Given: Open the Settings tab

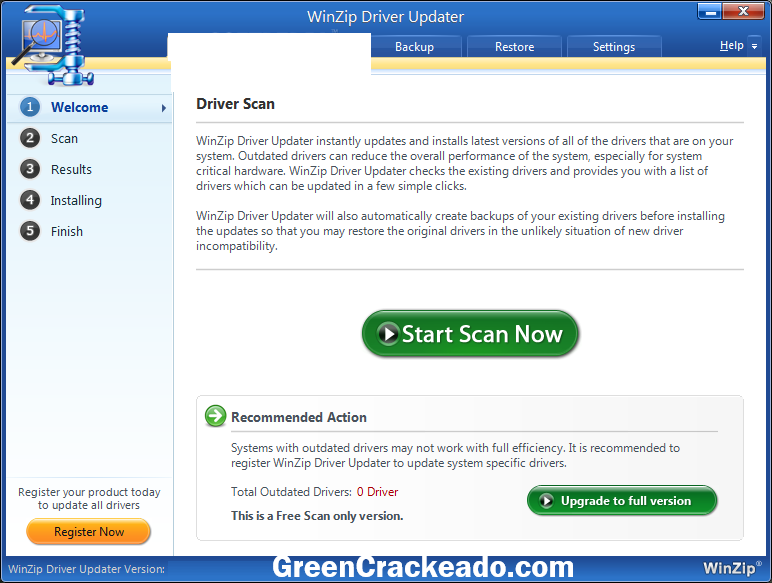Looking at the screenshot, I should 614,47.
